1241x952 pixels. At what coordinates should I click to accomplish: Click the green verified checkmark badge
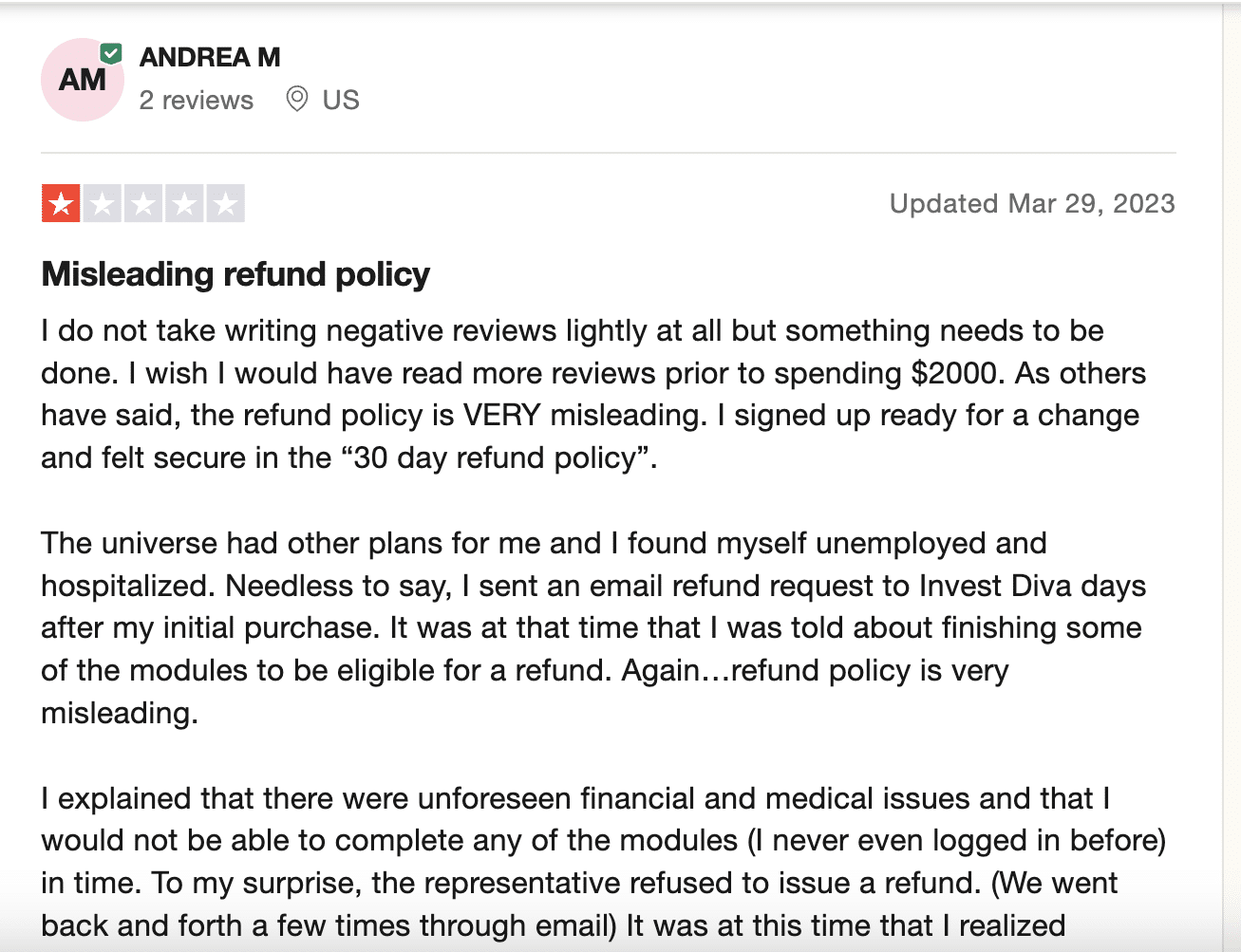coord(111,53)
